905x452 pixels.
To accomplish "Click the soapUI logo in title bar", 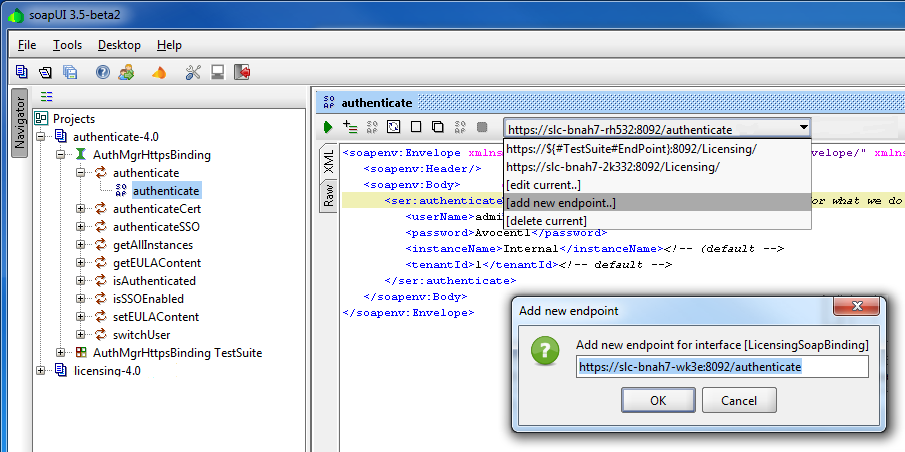I will (16, 14).
